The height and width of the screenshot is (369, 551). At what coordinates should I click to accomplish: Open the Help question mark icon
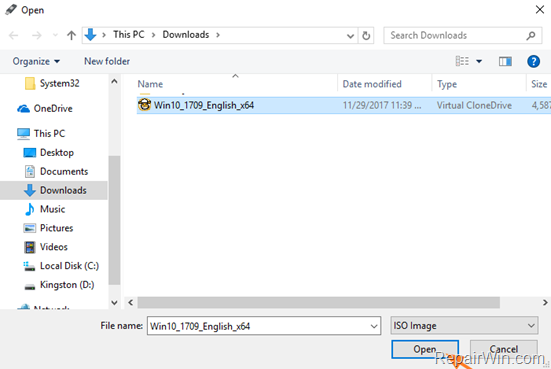(533, 62)
